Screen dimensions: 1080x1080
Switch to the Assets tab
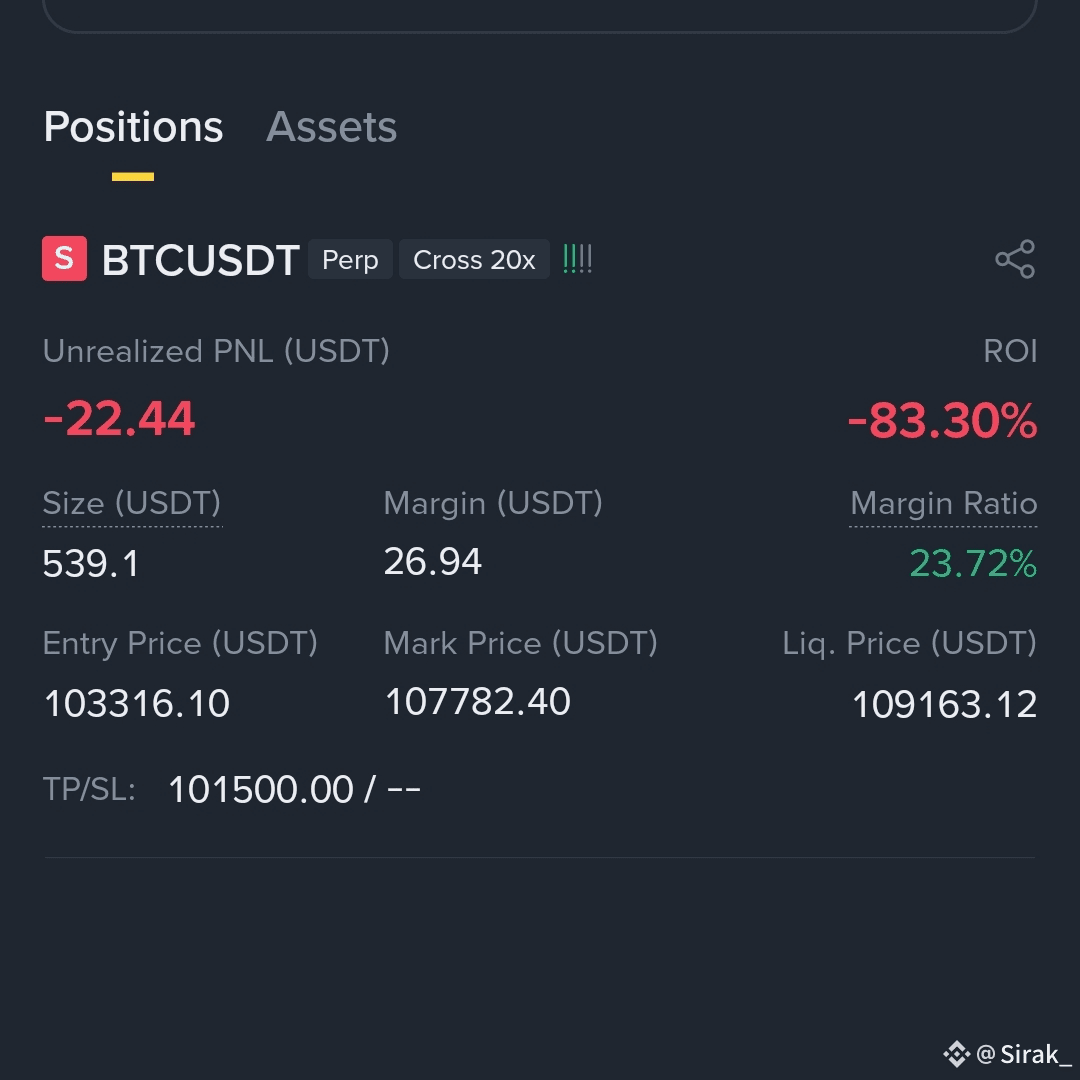tap(331, 127)
